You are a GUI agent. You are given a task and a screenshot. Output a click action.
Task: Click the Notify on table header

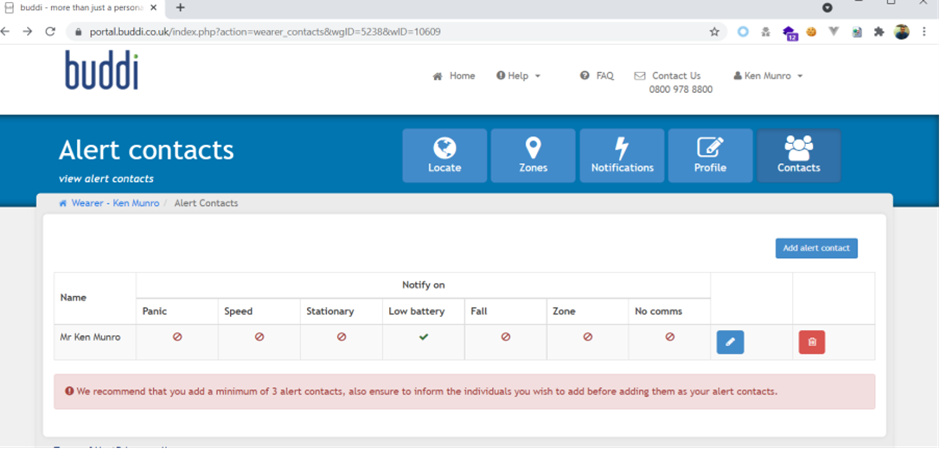pos(423,285)
